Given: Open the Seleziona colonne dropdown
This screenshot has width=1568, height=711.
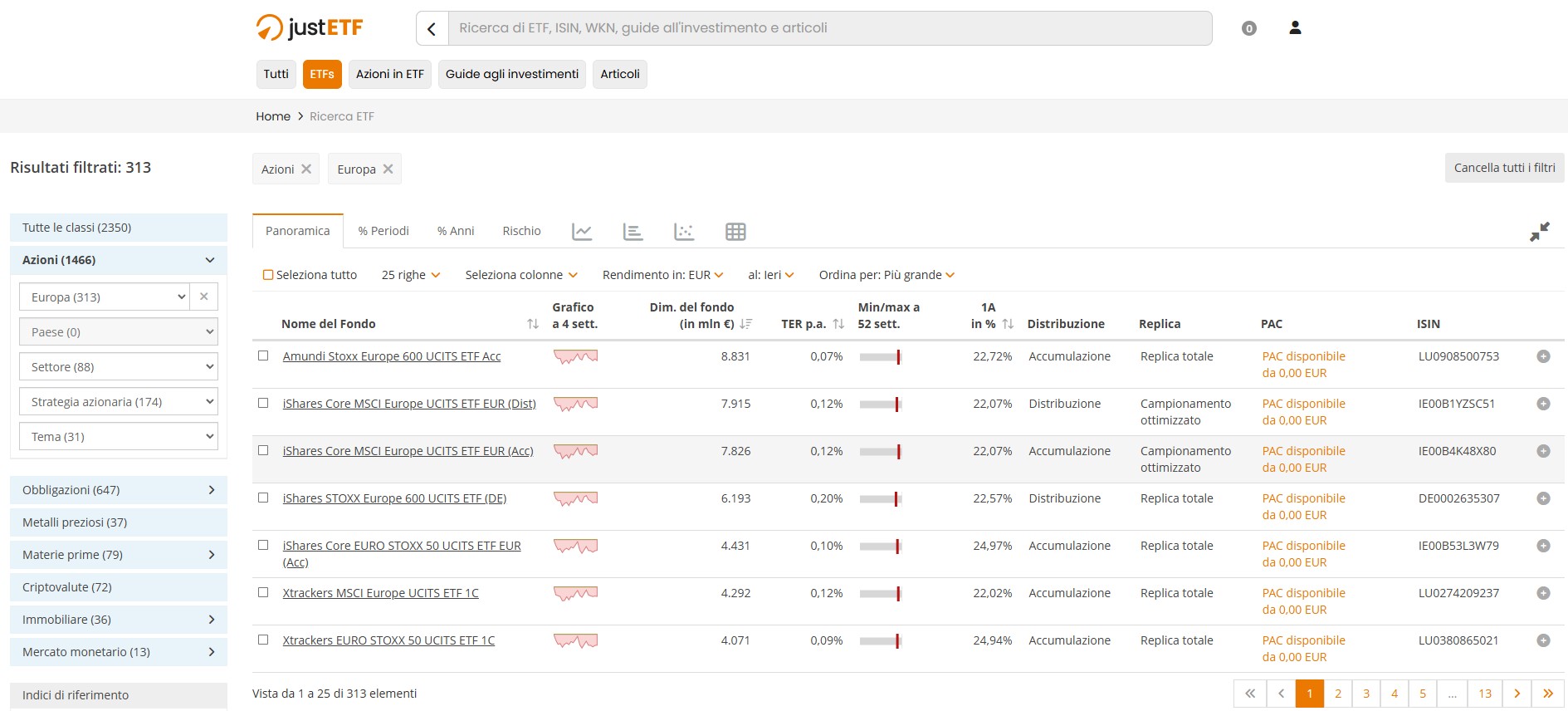Looking at the screenshot, I should tap(521, 275).
